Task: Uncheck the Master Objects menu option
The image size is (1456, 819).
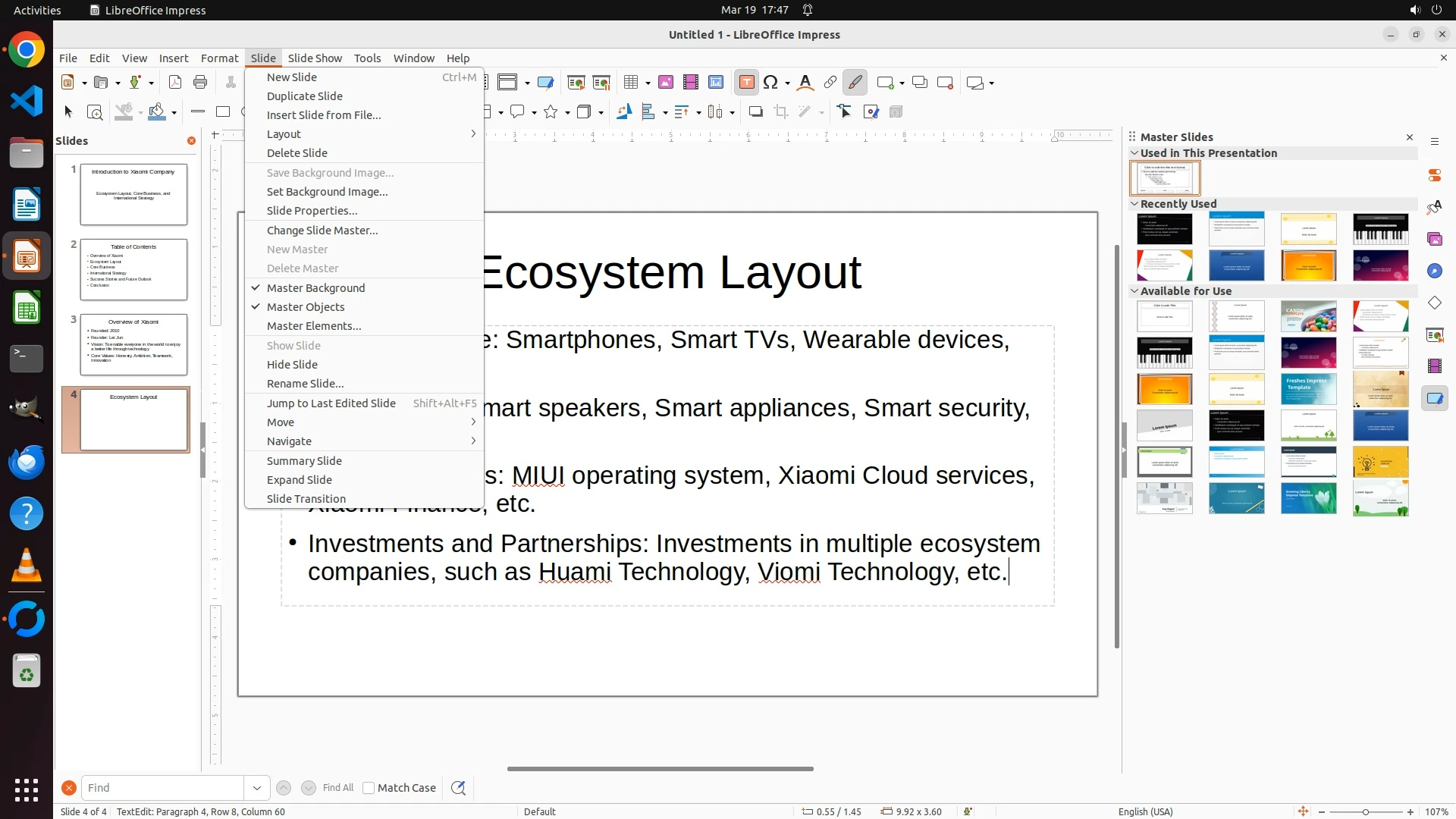Action: 306,307
